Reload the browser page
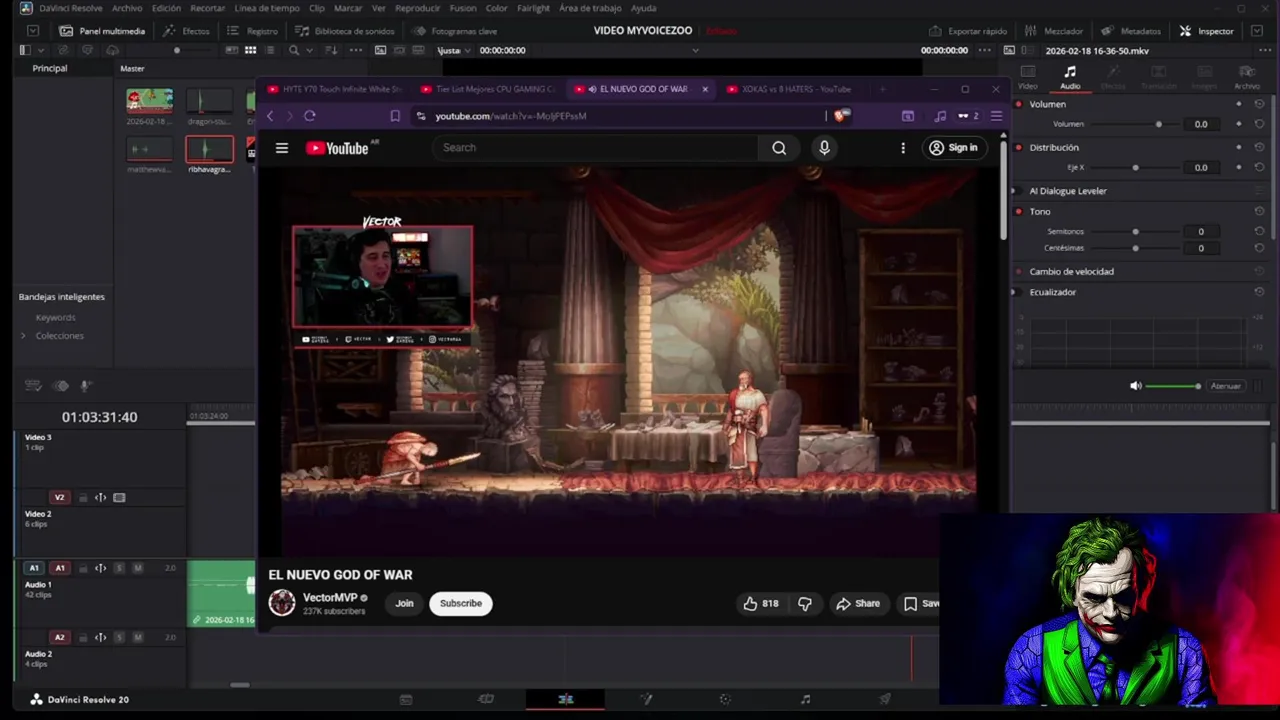 pyautogui.click(x=309, y=116)
